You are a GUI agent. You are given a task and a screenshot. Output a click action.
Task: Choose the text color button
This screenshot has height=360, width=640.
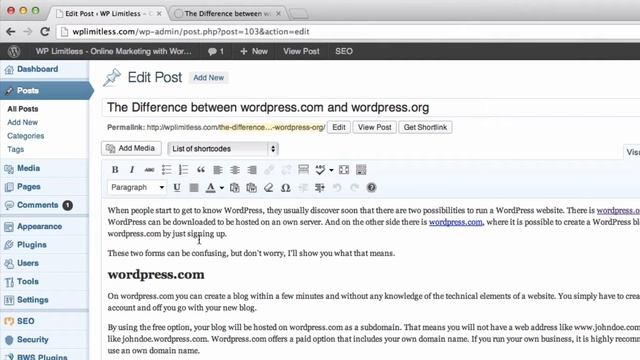[x=211, y=187]
